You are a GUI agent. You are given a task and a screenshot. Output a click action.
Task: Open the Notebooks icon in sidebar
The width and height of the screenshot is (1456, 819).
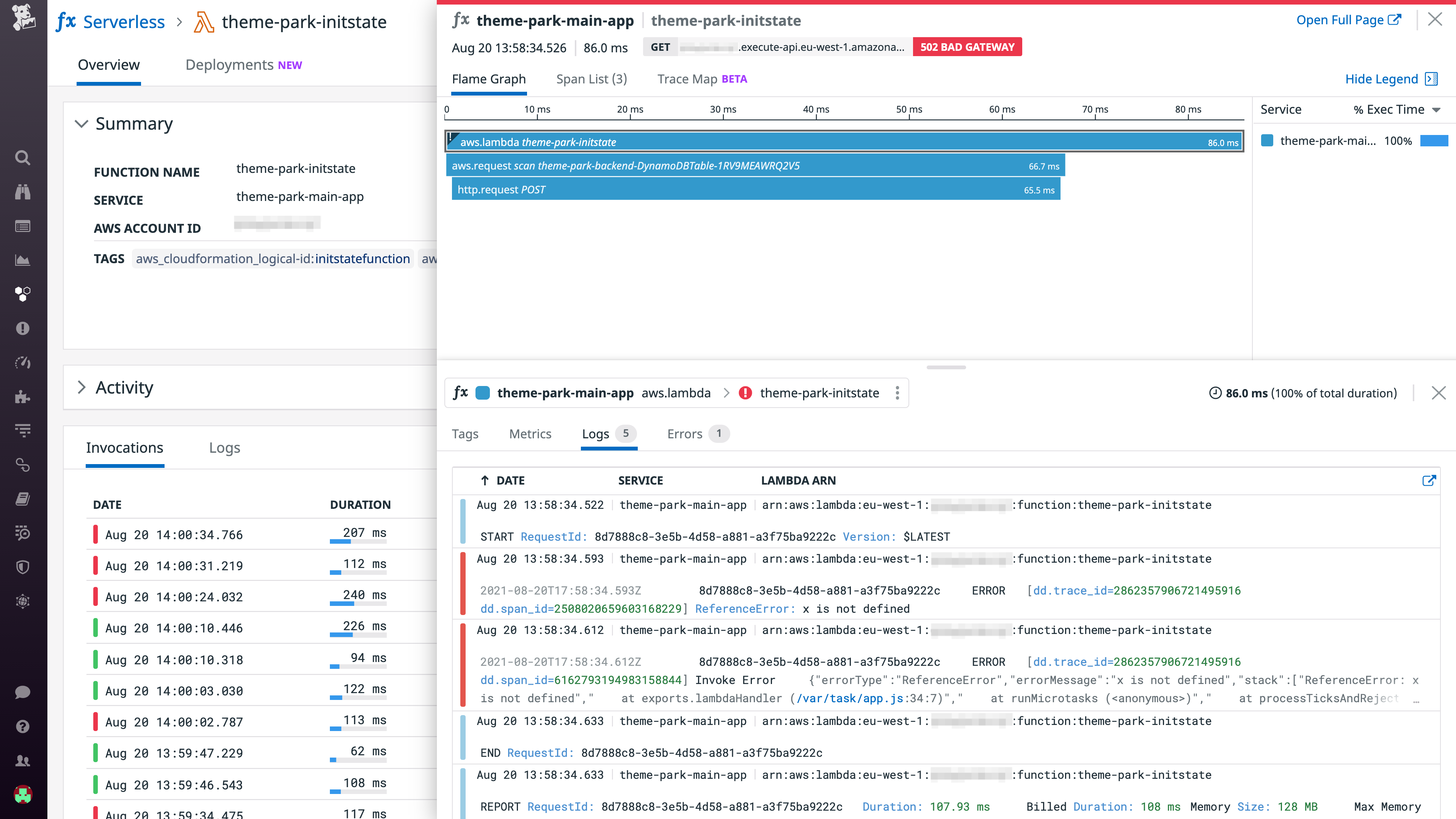(23, 499)
